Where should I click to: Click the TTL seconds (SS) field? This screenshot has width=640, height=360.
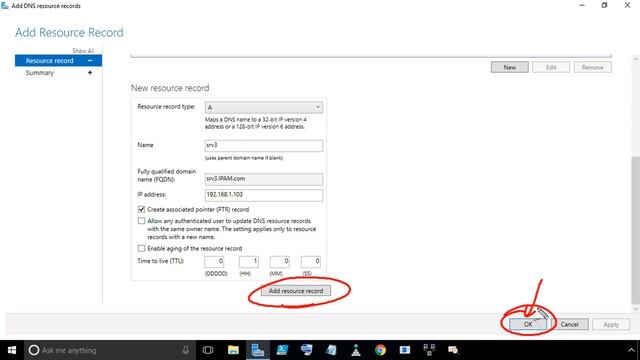click(311, 262)
